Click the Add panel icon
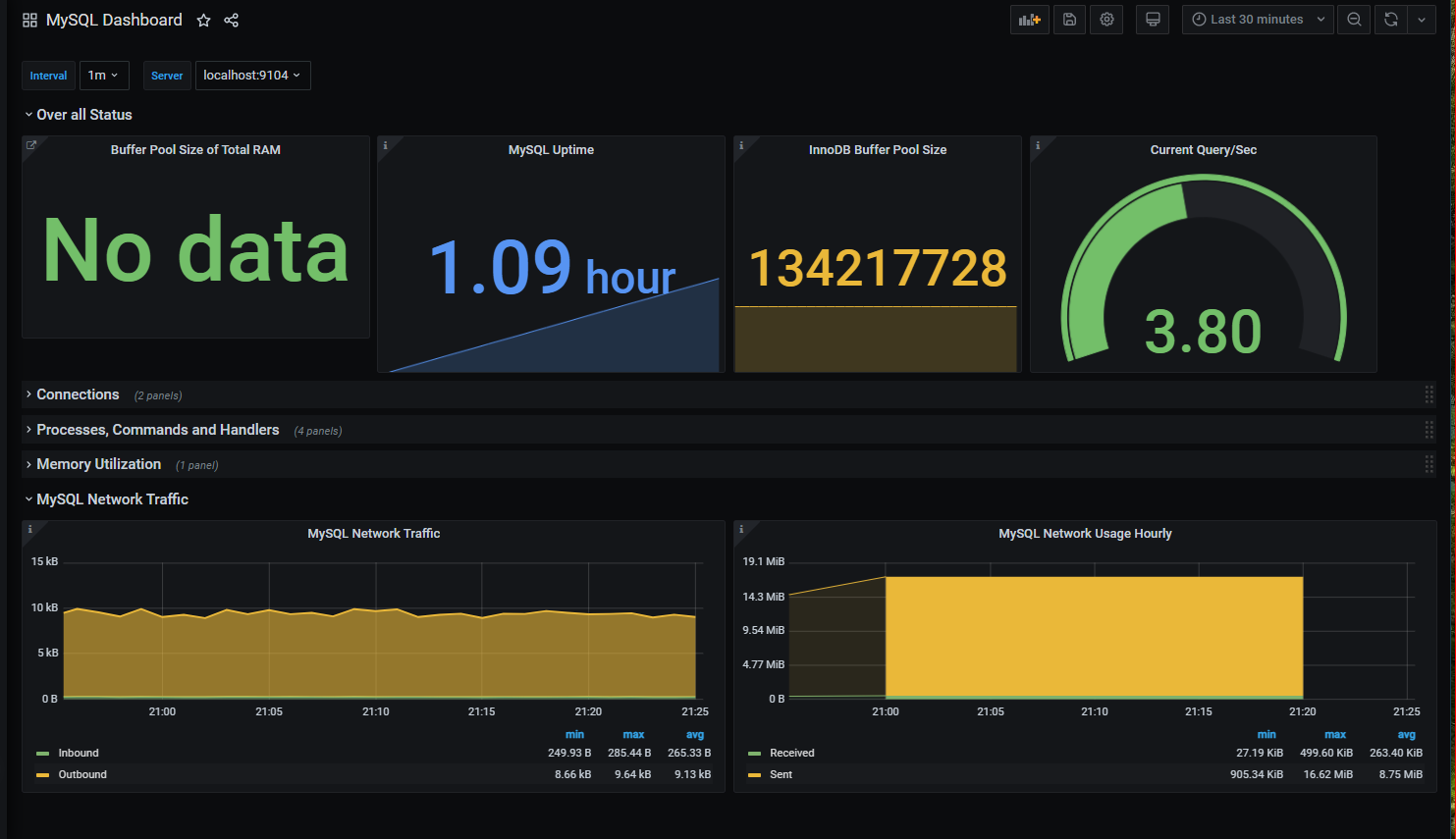 [1029, 20]
